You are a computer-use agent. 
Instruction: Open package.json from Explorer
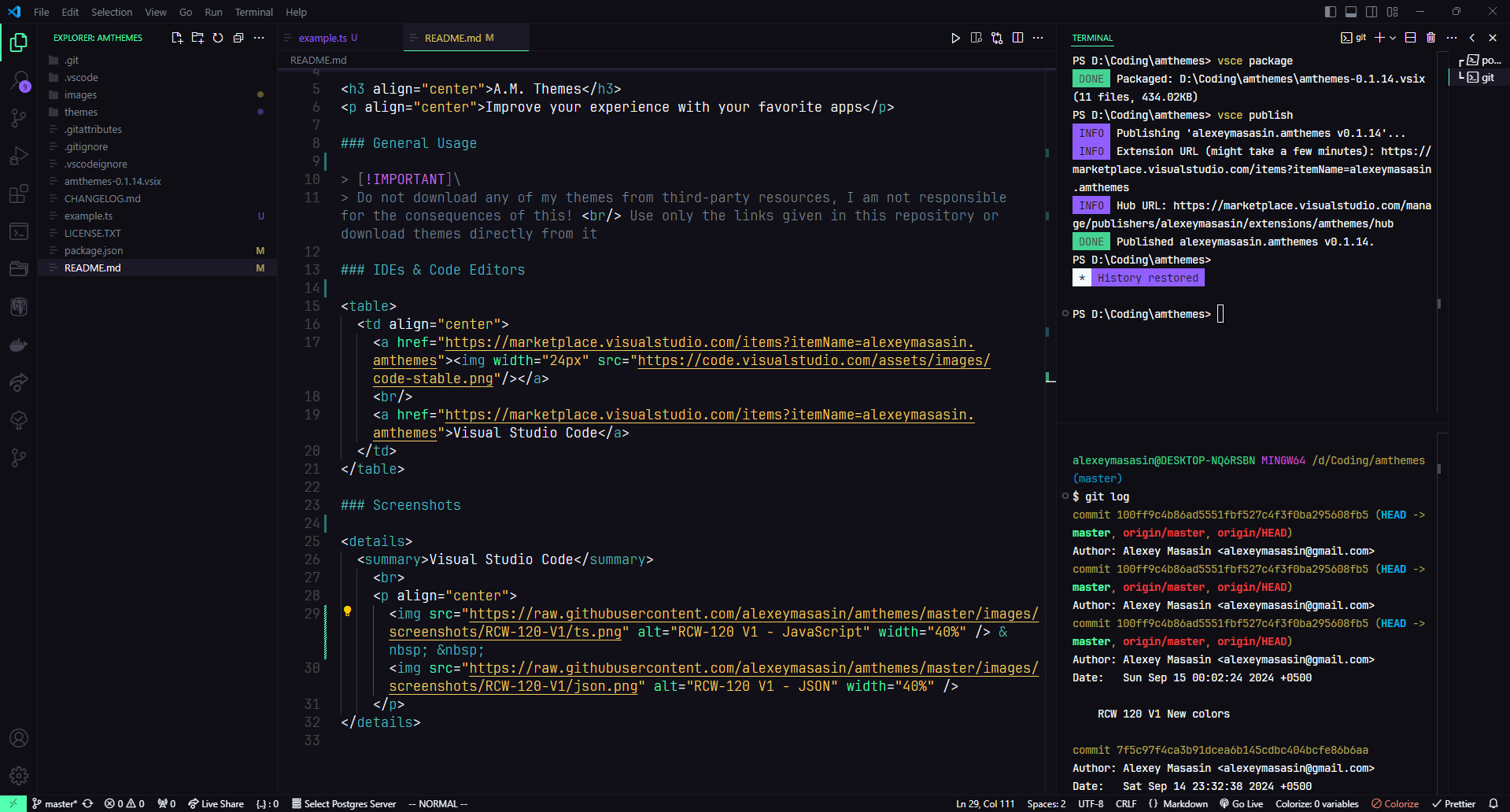point(157,250)
